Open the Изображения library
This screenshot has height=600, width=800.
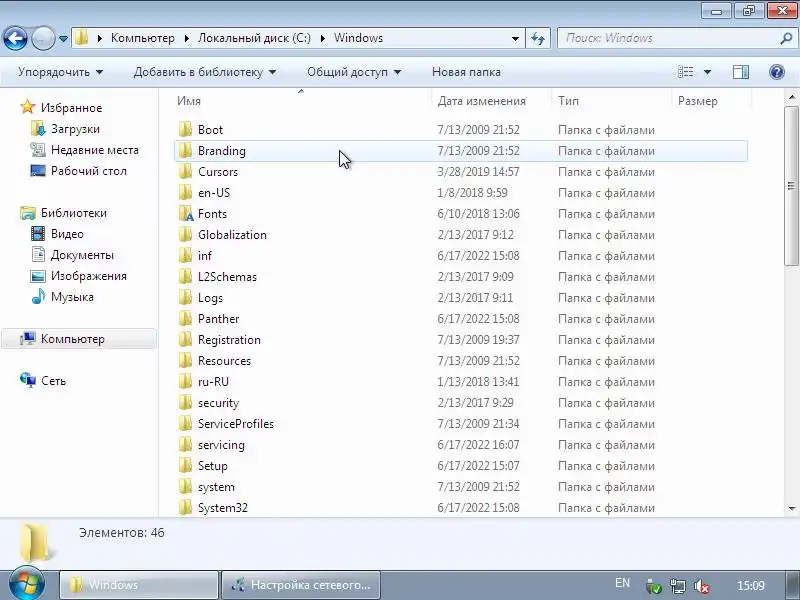[88, 276]
